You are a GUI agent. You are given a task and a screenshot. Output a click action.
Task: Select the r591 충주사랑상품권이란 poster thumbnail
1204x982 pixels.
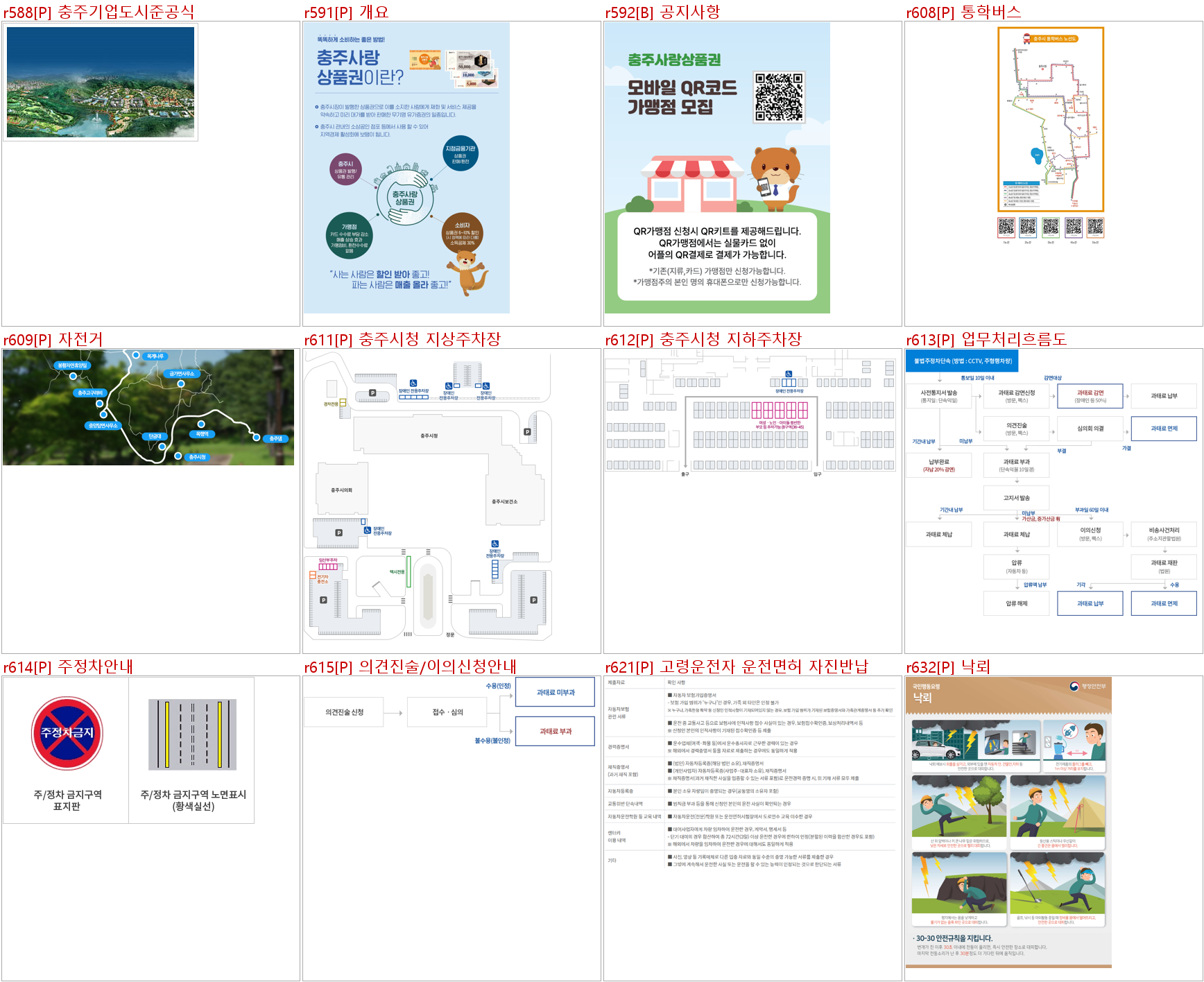(x=406, y=168)
